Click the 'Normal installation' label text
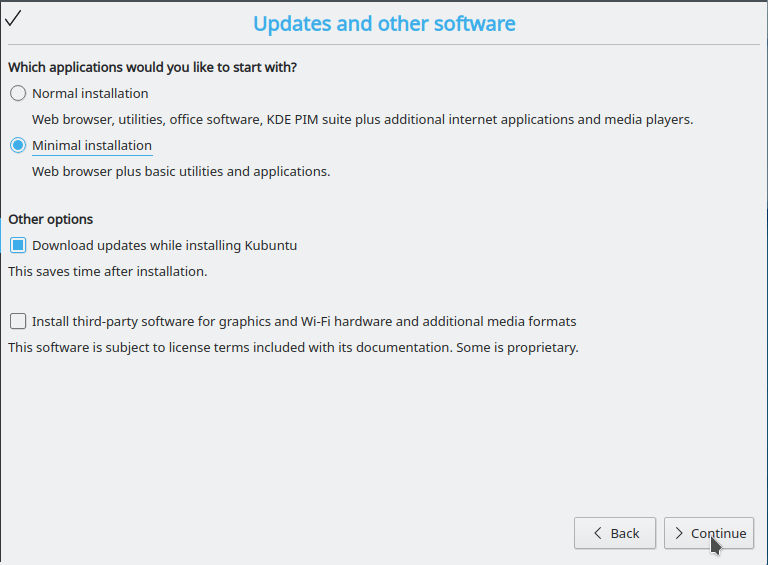Screen dimensions: 768x565 90,94
